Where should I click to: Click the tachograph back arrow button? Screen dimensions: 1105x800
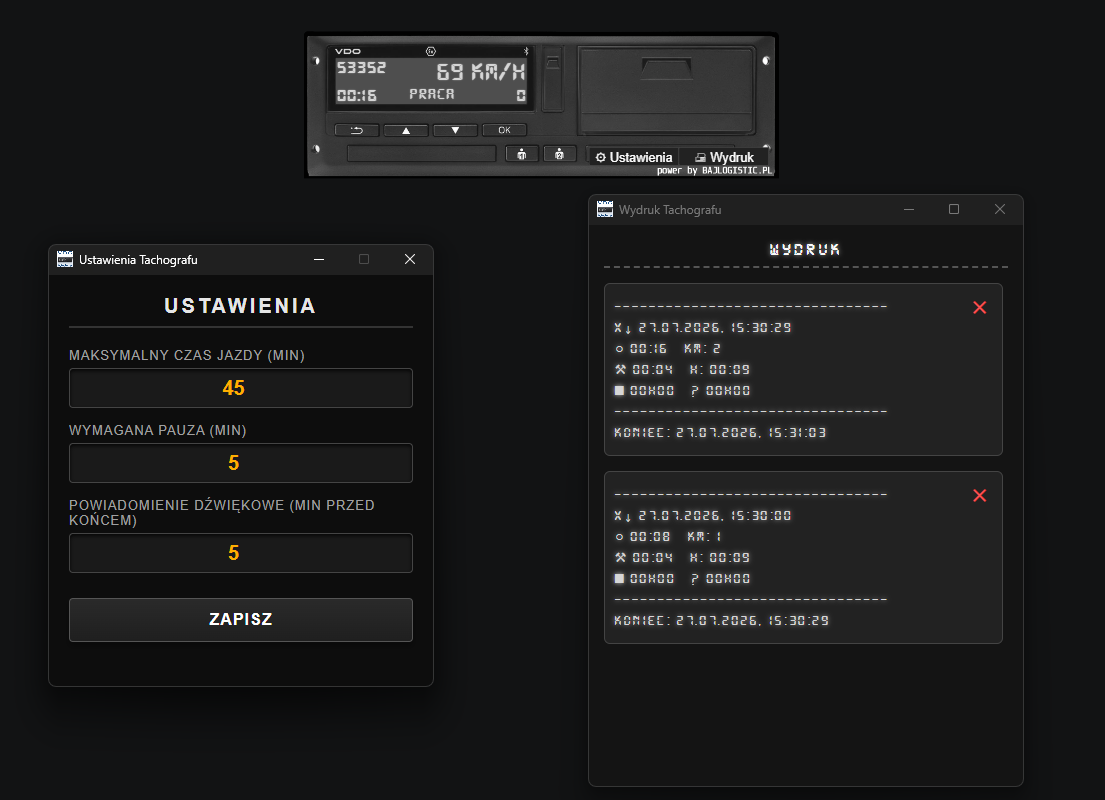tap(357, 130)
